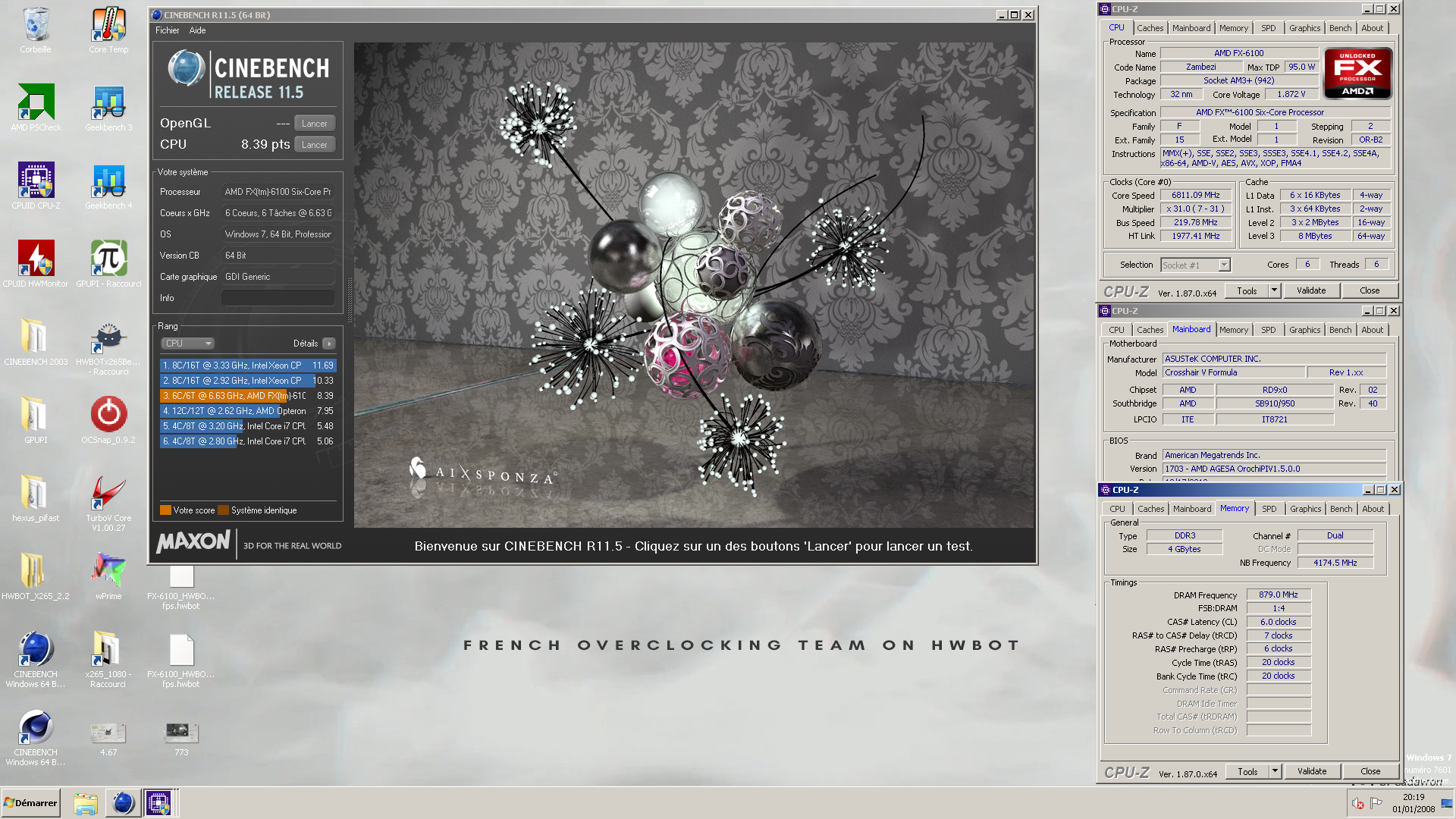Image resolution: width=1456 pixels, height=819 pixels.
Task: Open the Geekbench 4 desktop shortcut
Action: click(x=108, y=187)
